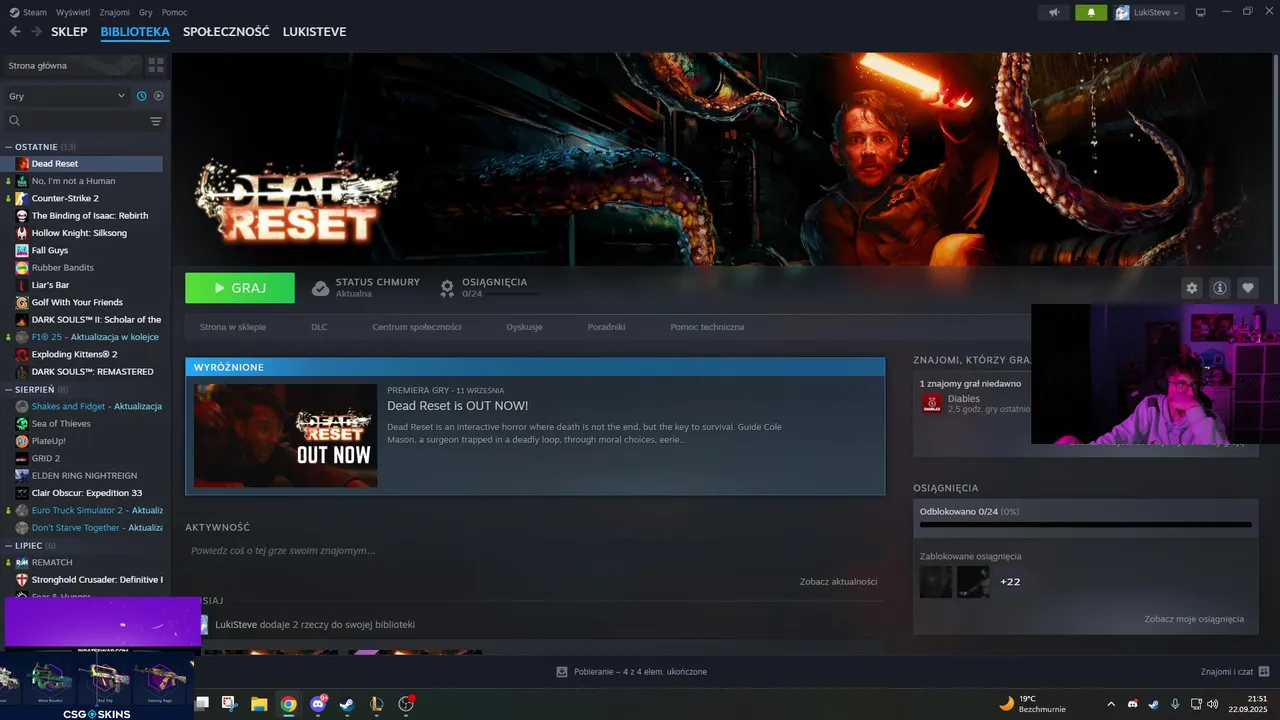
Task: Open downloads icon in bottom bar
Action: pyautogui.click(x=562, y=672)
